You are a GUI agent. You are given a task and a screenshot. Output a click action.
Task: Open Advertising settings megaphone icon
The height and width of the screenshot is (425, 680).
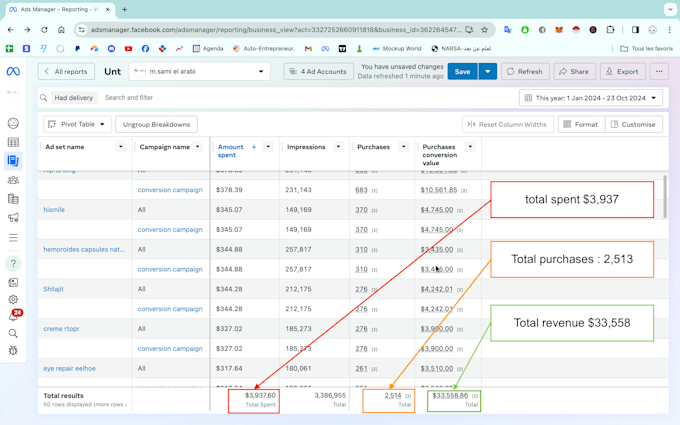pyautogui.click(x=13, y=218)
